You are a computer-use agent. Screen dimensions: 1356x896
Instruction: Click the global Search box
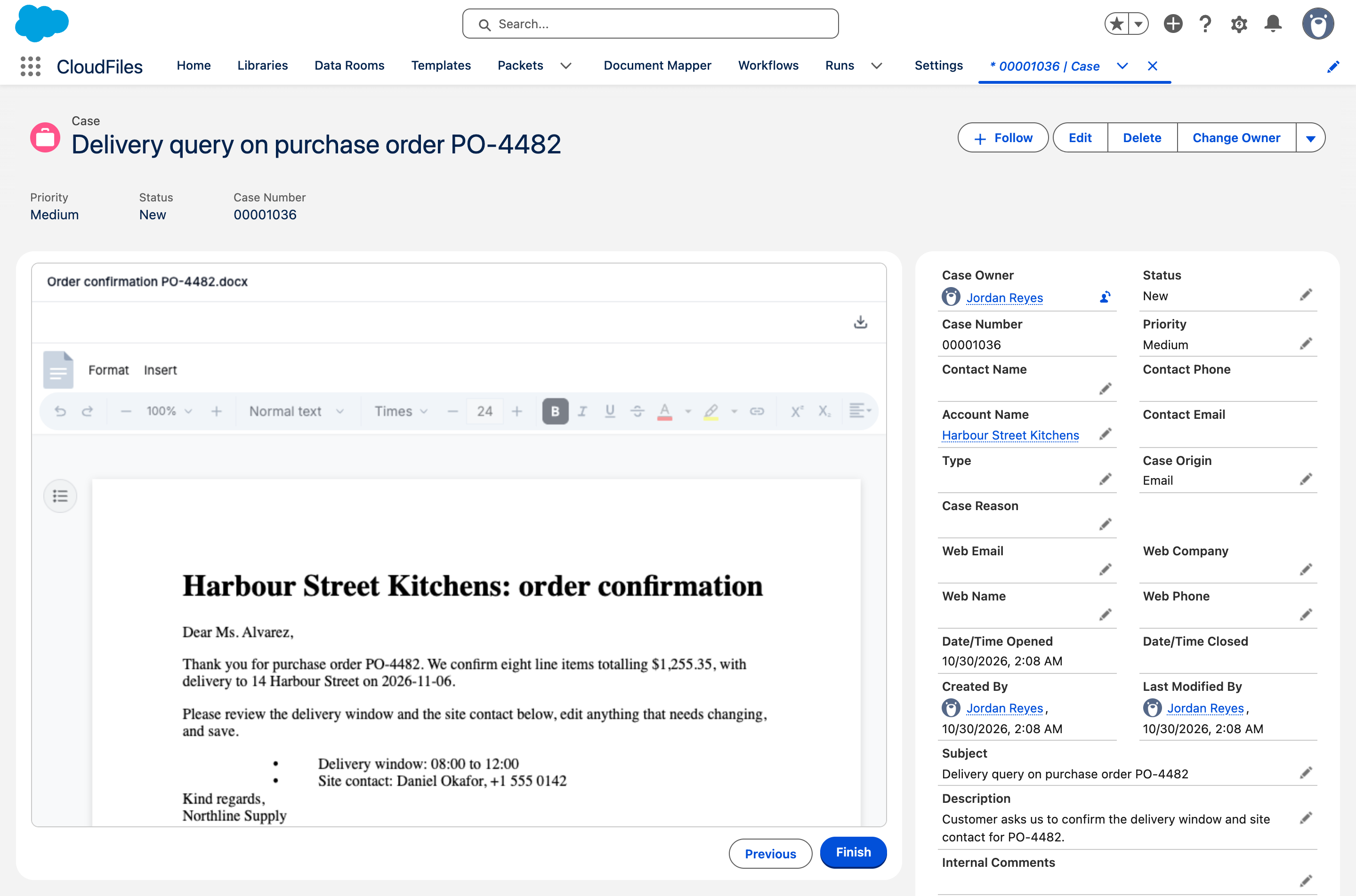[650, 24]
